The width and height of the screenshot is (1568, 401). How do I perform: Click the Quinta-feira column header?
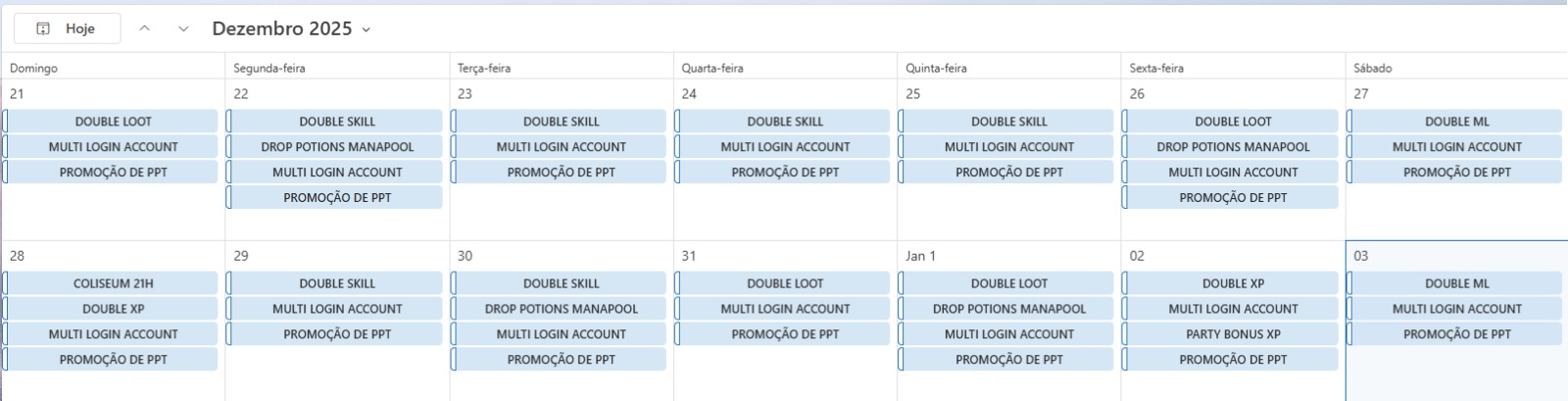click(936, 68)
